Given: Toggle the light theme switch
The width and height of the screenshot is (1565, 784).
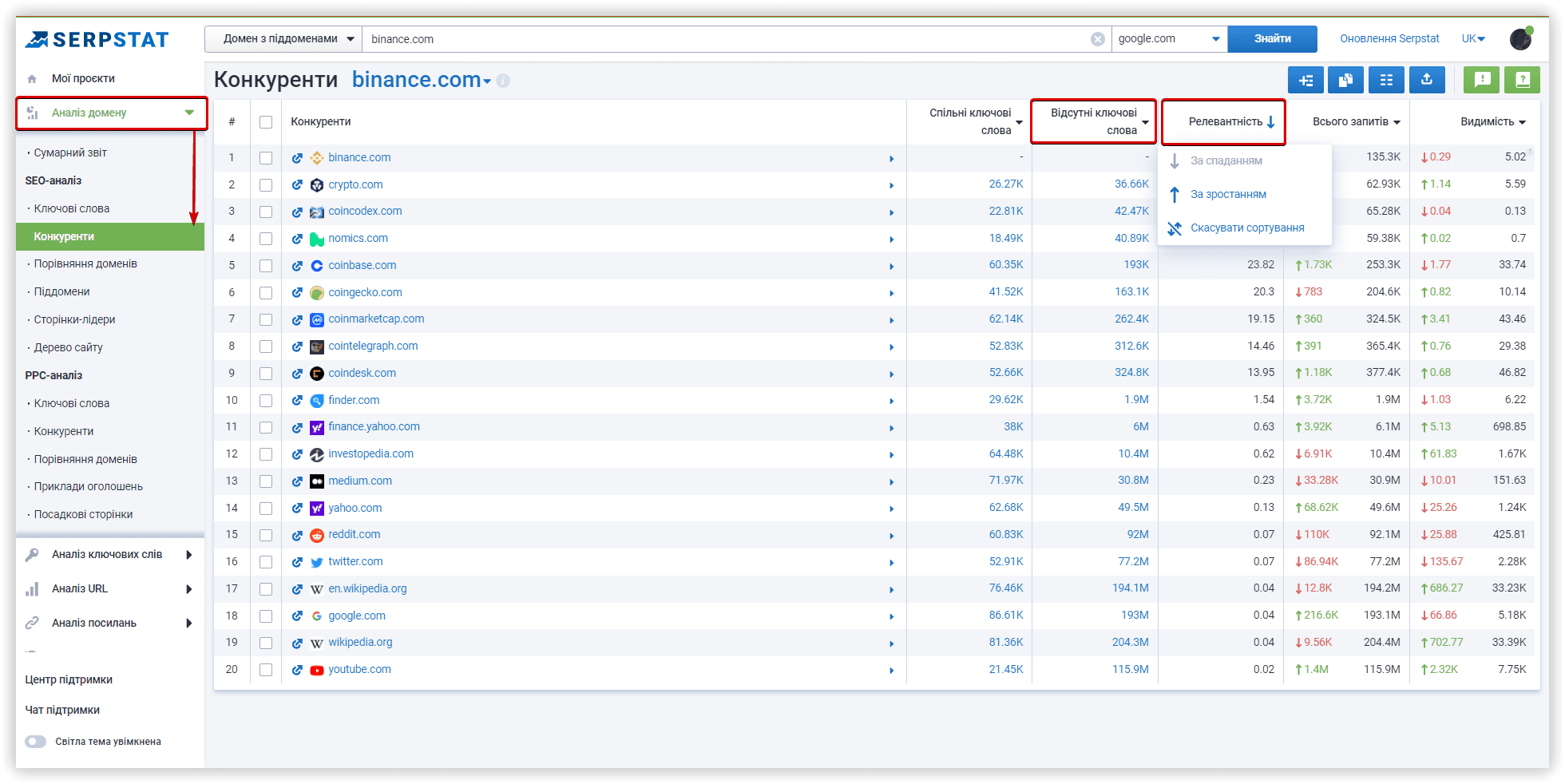Looking at the screenshot, I should coord(36,742).
